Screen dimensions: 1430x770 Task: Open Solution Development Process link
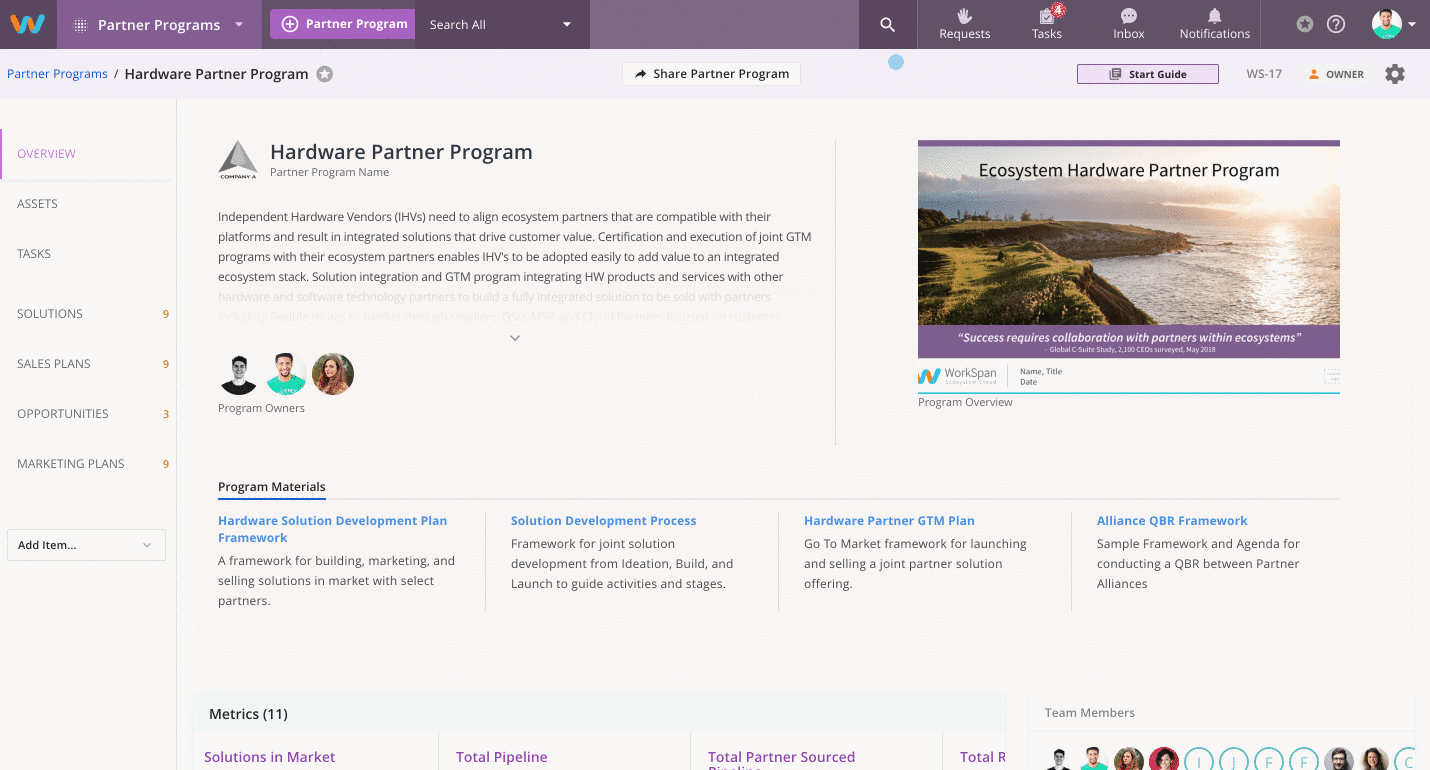coord(603,521)
